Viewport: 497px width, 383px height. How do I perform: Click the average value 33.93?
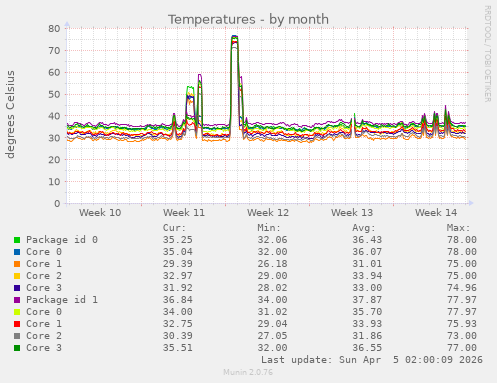point(367,324)
